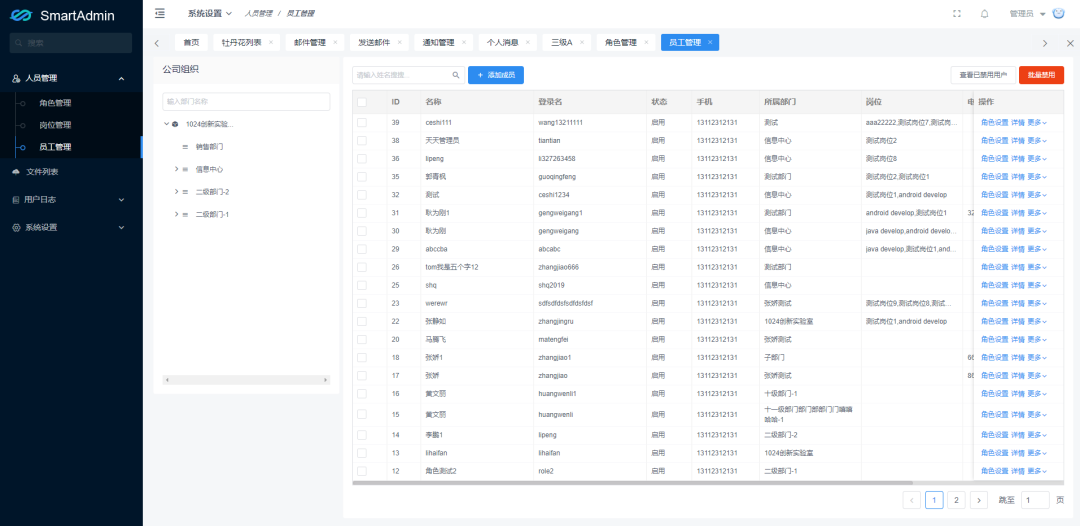Switch to the 首页 tab
This screenshot has height=526, width=1080.
pyautogui.click(x=191, y=43)
